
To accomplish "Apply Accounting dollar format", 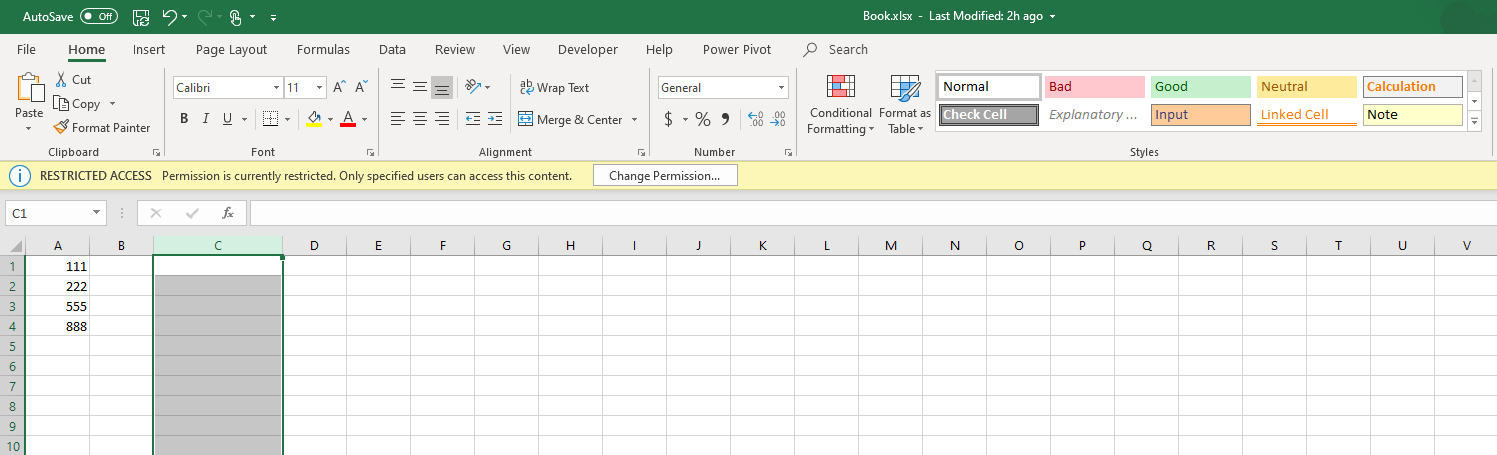I will [668, 119].
